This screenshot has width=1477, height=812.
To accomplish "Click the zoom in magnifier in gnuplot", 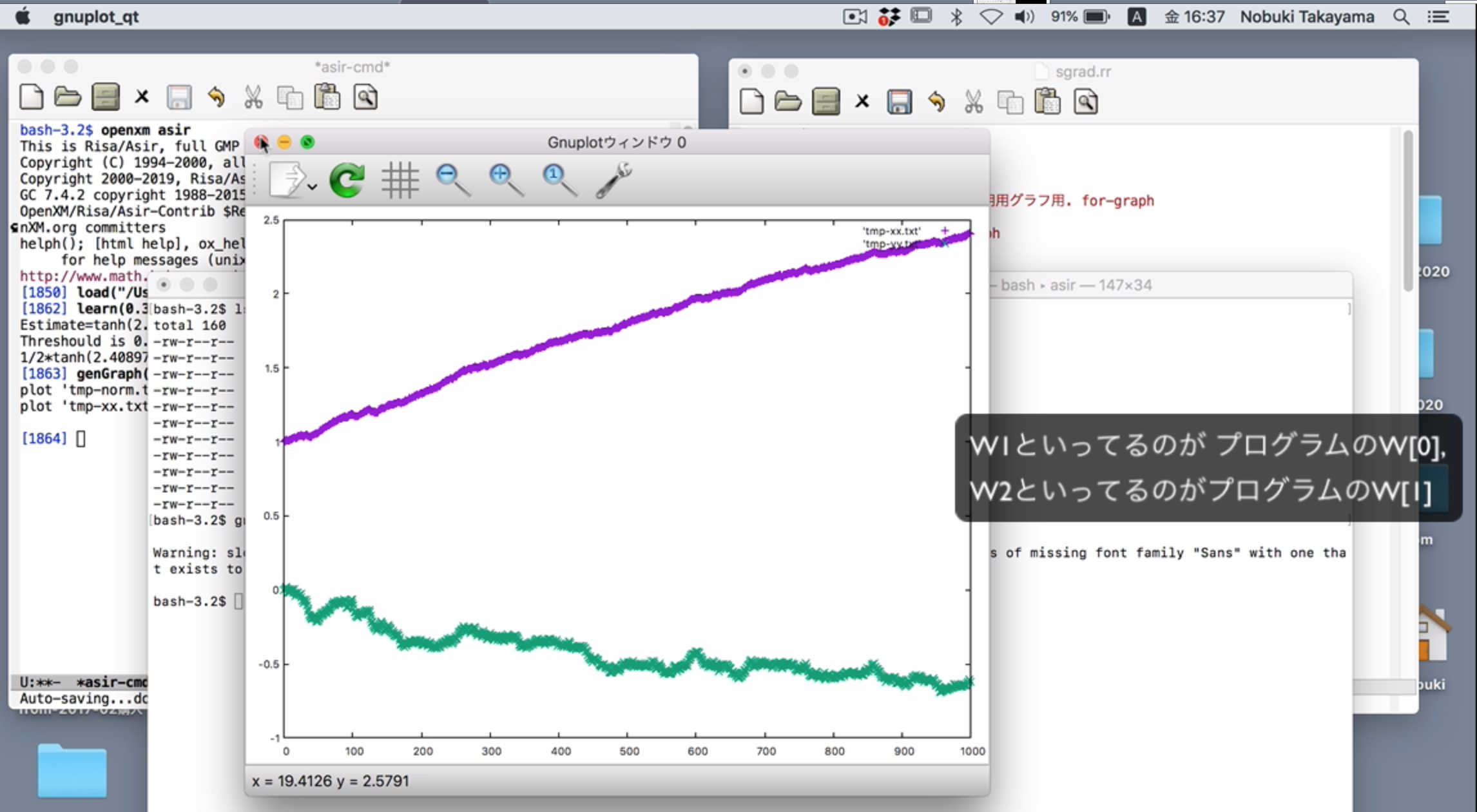I will point(507,180).
